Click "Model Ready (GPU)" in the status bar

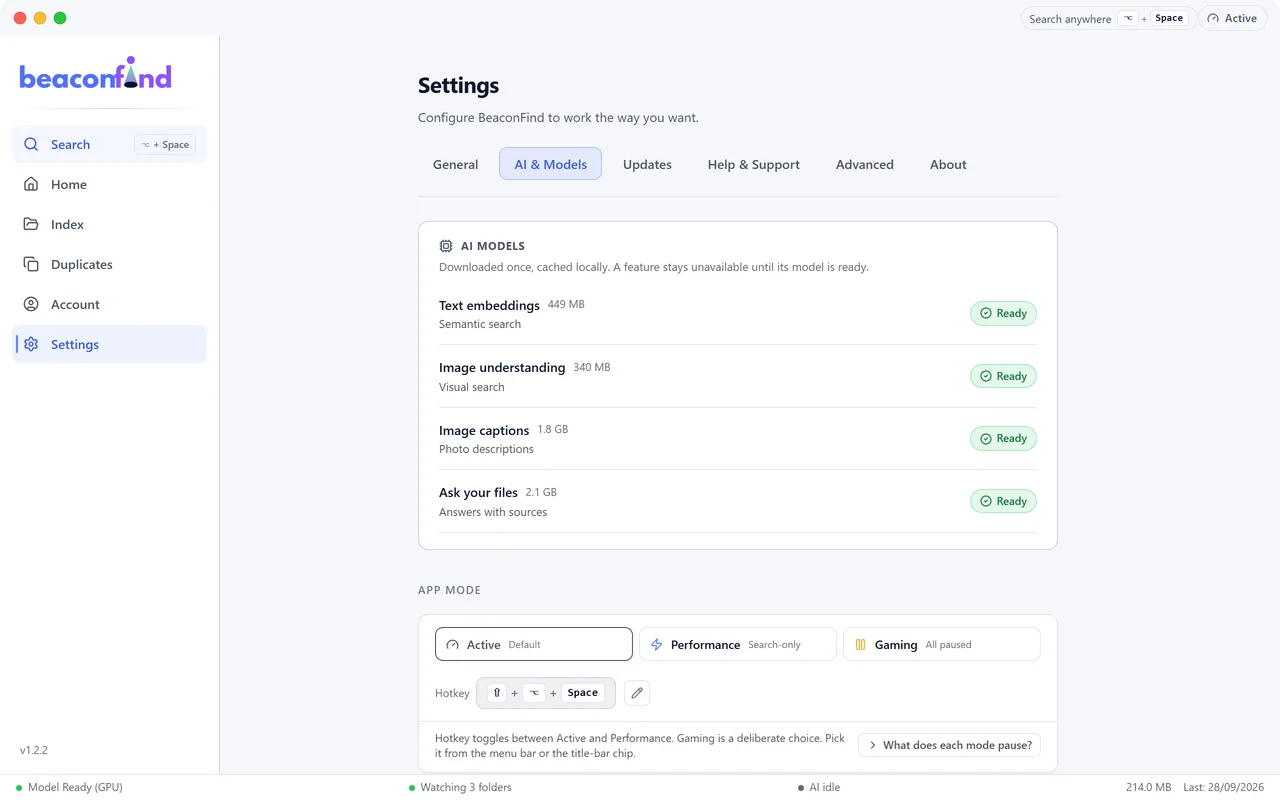(69, 787)
